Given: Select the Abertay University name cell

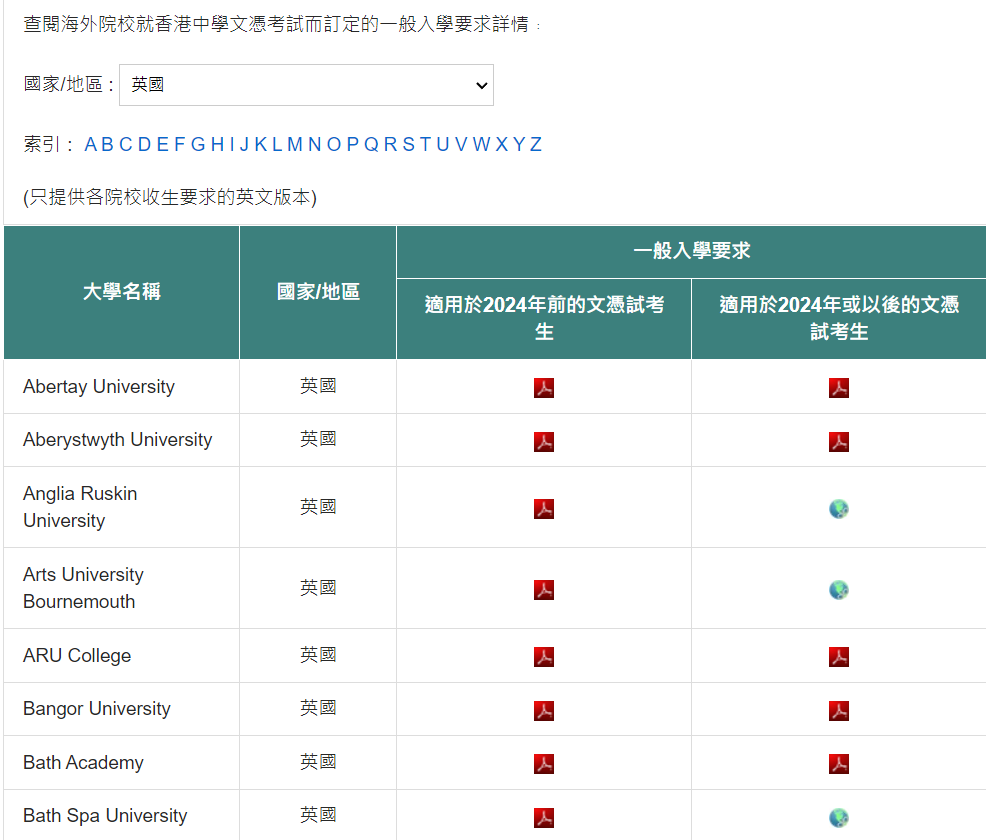Looking at the screenshot, I should pos(121,387).
